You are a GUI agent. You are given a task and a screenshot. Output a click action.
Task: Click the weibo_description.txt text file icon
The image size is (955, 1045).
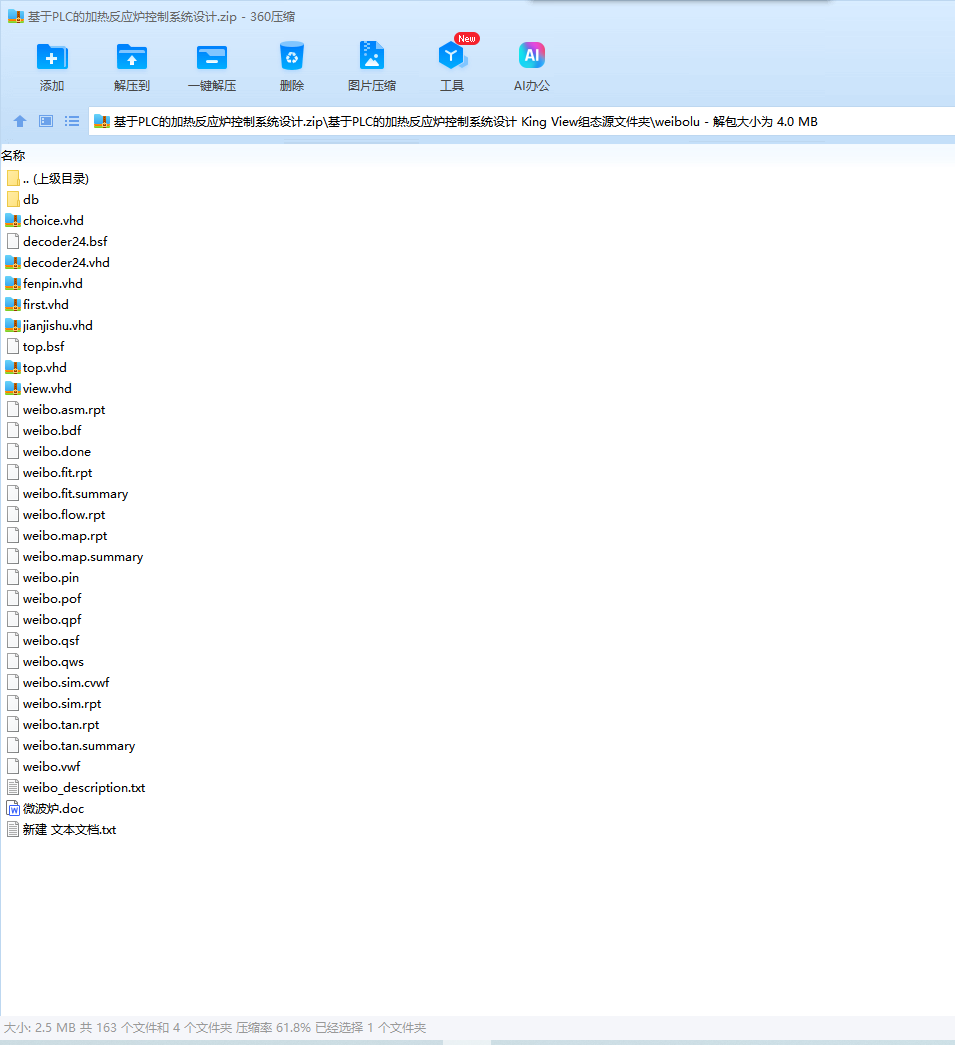pyautogui.click(x=13, y=788)
